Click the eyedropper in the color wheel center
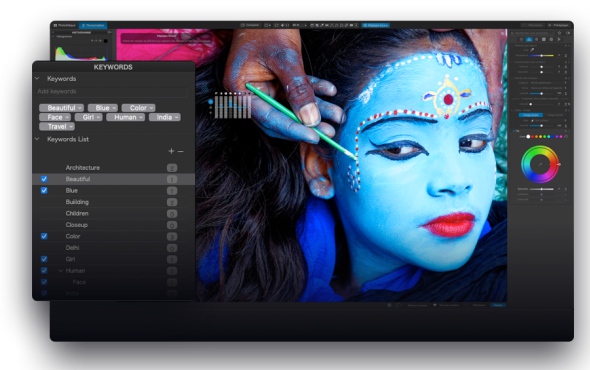 click(540, 164)
